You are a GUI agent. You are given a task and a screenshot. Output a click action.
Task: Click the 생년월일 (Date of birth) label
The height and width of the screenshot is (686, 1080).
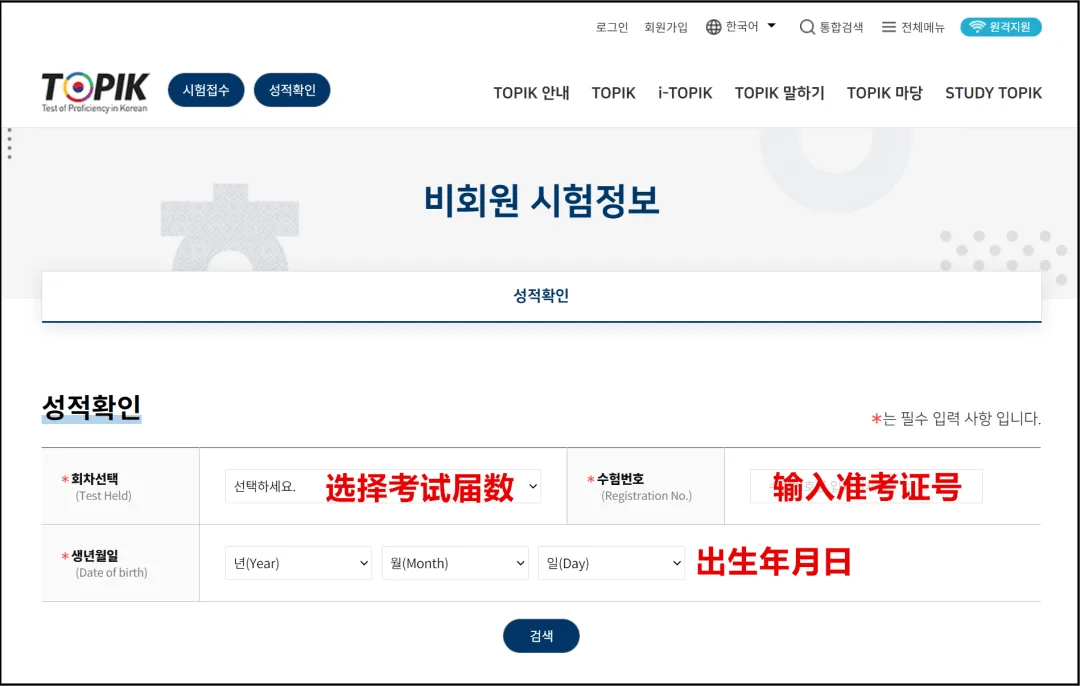(x=104, y=563)
